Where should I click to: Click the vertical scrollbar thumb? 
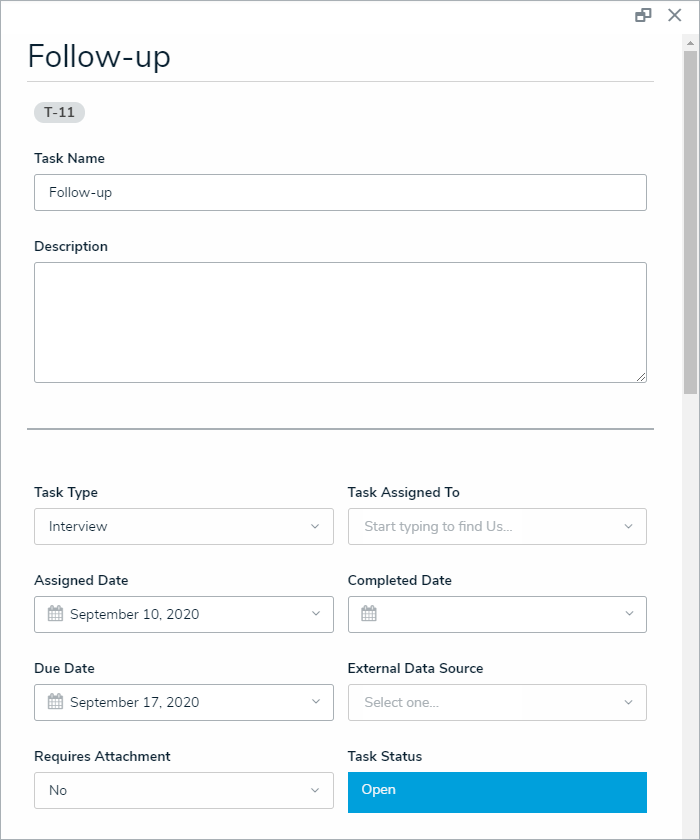click(690, 220)
